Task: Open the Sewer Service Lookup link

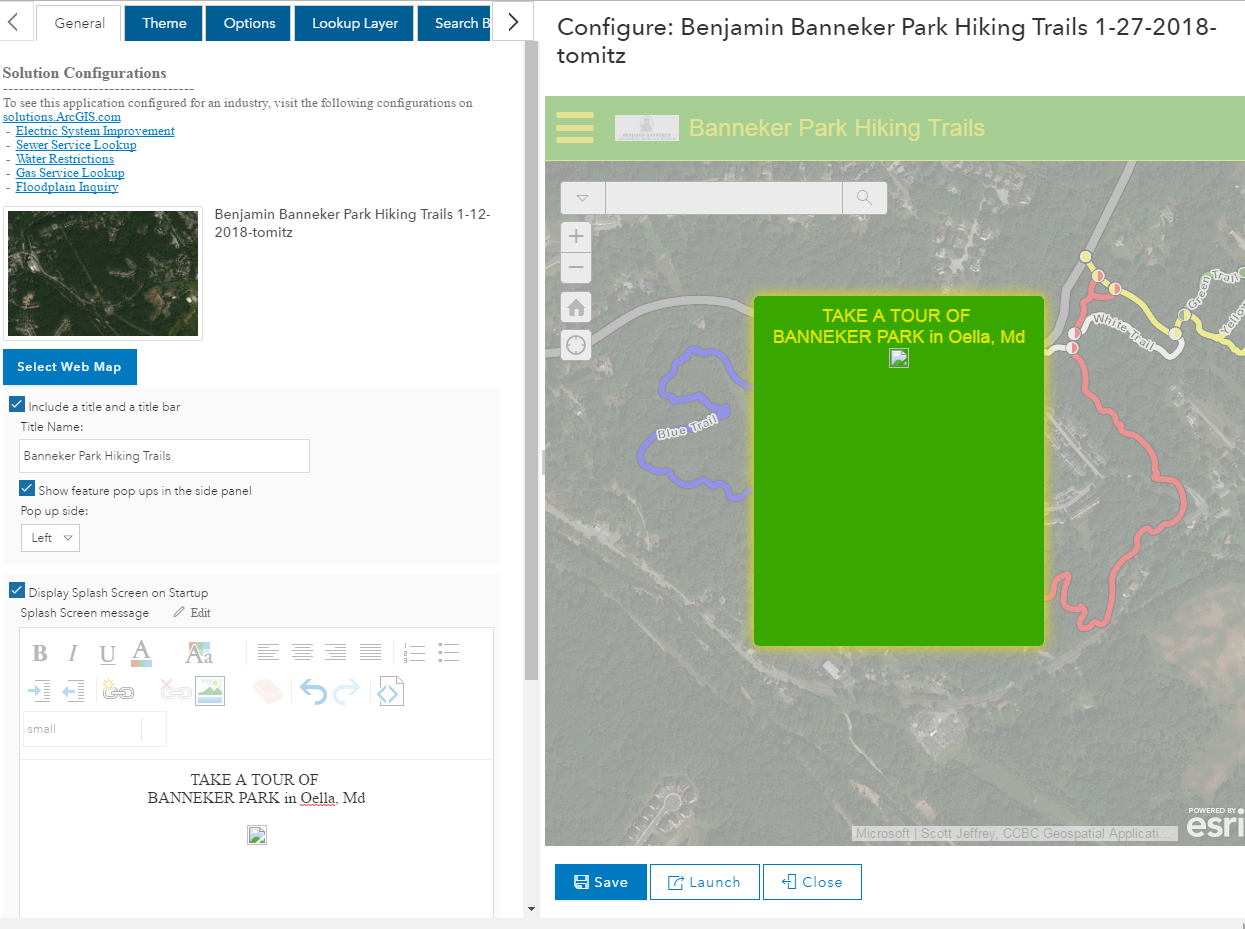Action: (76, 145)
